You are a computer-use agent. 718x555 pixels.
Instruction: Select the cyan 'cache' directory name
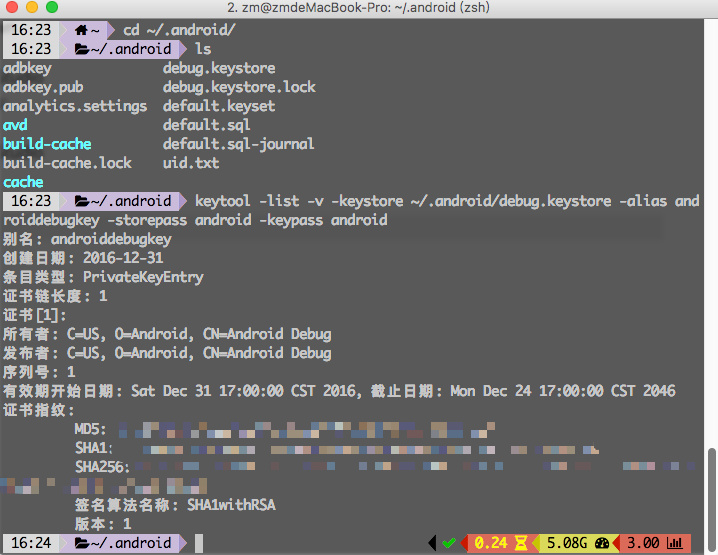23,182
